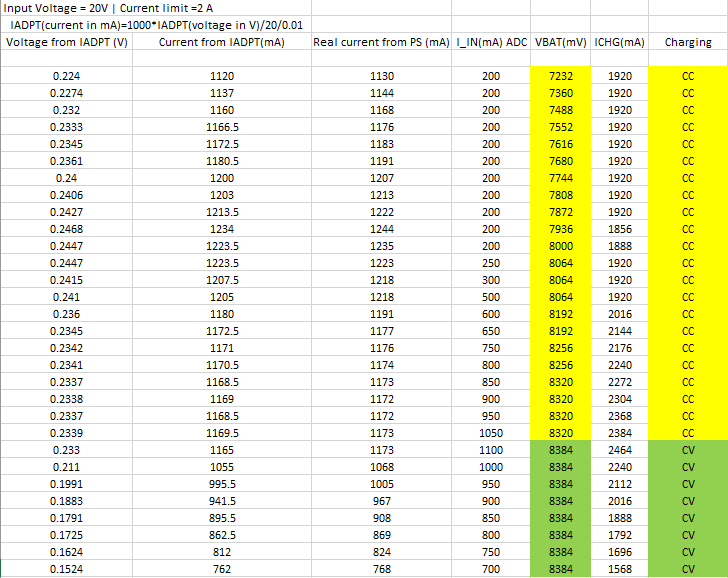Click the 0.2427 voltage cell
This screenshot has width=728, height=578.
tap(66, 212)
